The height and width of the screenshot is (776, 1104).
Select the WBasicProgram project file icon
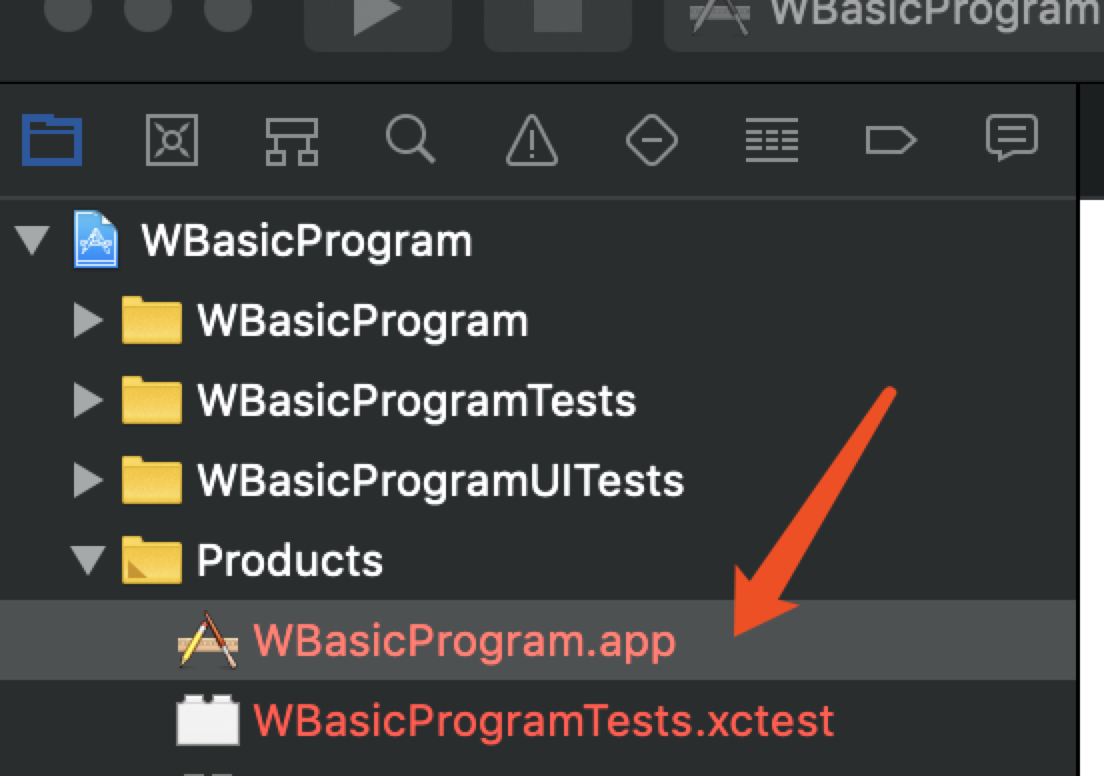pyautogui.click(x=97, y=241)
